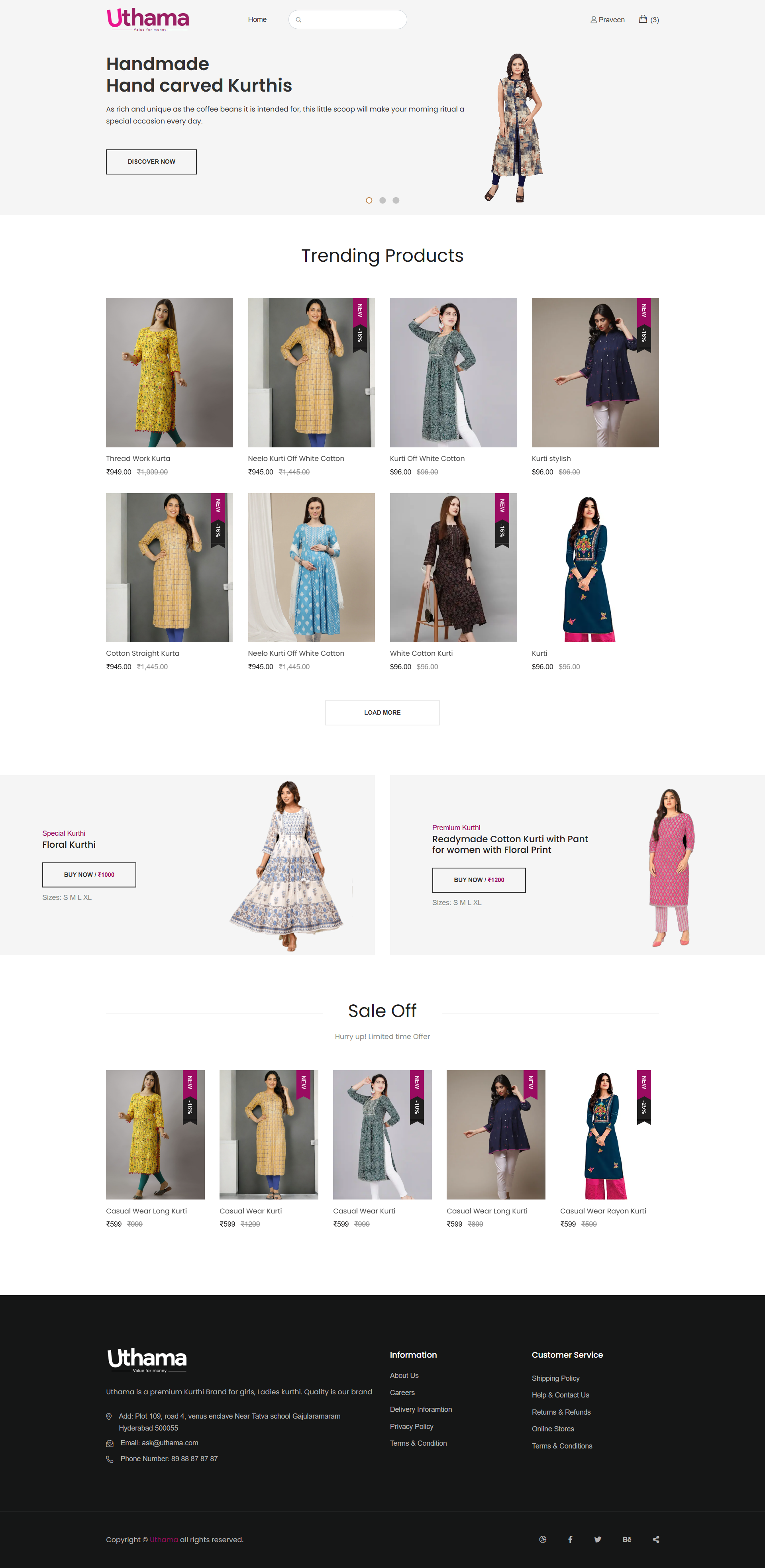Open Shipping Policy footer link

point(555,1378)
